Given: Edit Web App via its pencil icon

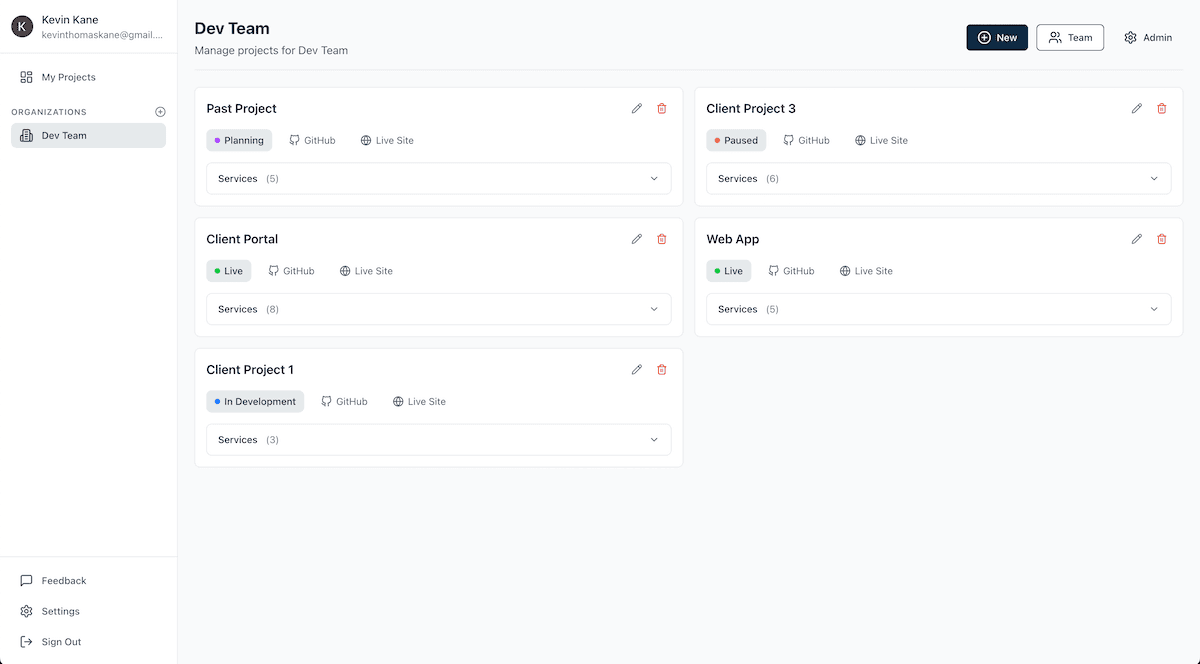Looking at the screenshot, I should pos(1137,239).
